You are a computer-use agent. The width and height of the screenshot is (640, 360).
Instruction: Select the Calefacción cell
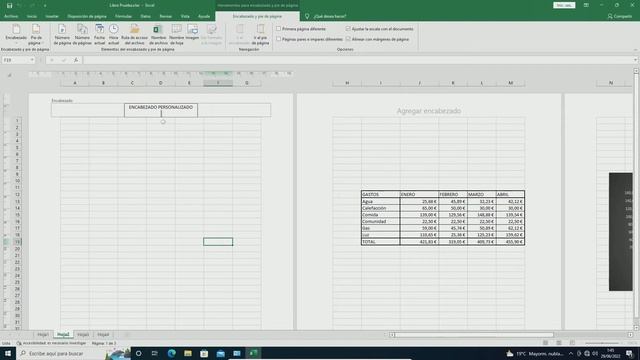[x=380, y=208]
